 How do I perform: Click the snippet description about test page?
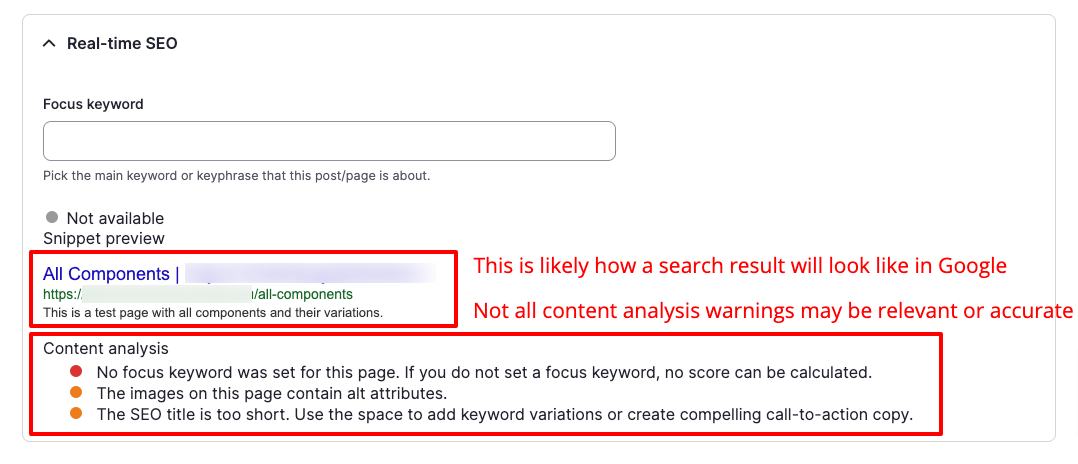pyautogui.click(x=213, y=312)
